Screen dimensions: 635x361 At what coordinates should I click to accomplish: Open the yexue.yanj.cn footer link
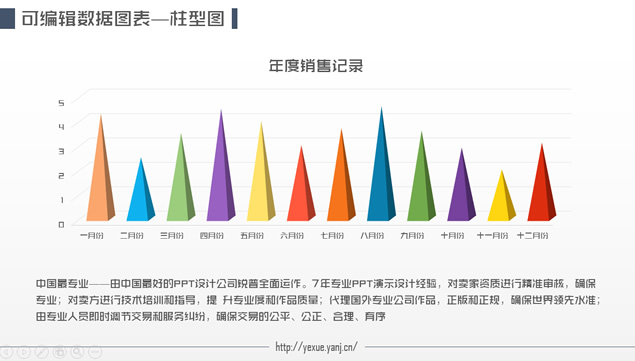point(316,347)
